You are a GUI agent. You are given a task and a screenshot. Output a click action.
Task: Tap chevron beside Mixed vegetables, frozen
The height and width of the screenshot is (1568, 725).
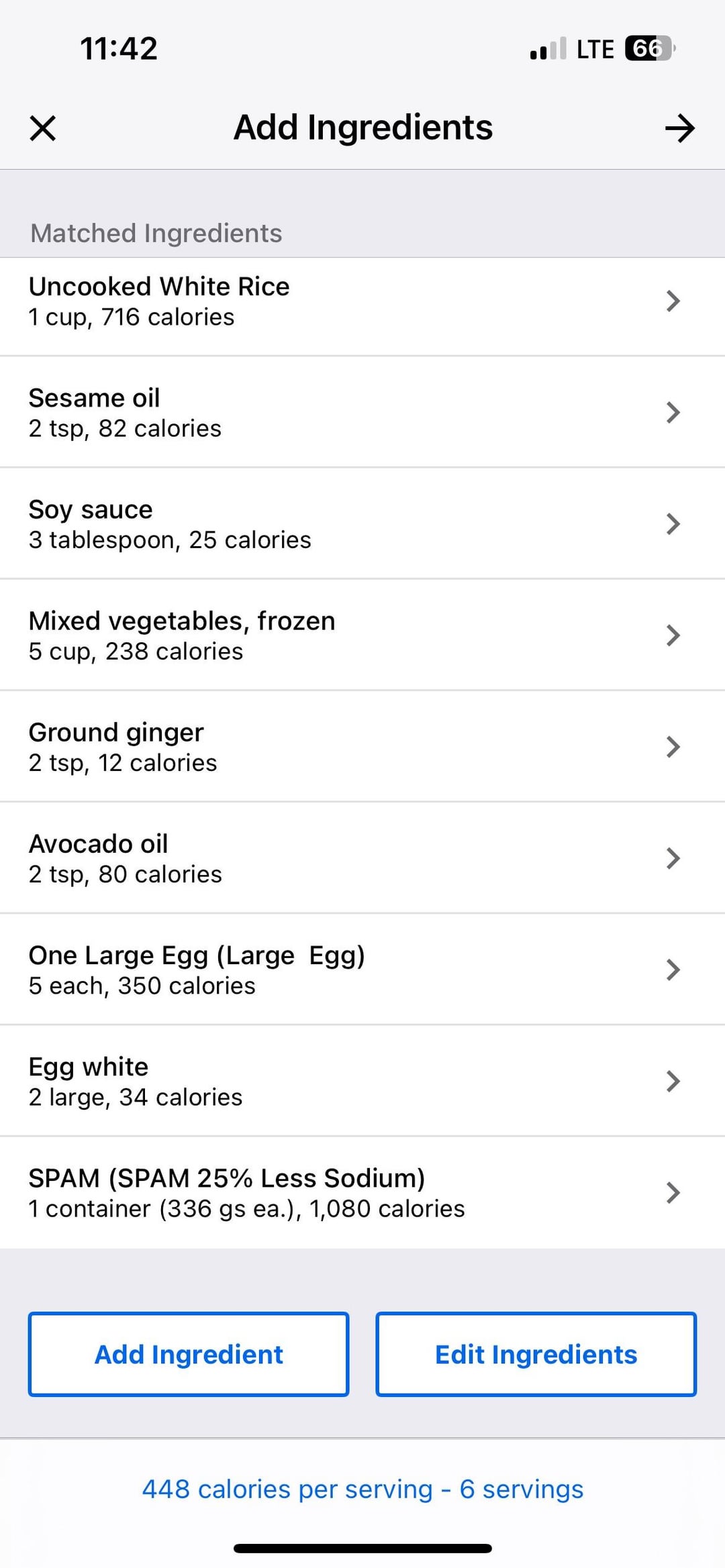[x=673, y=635]
